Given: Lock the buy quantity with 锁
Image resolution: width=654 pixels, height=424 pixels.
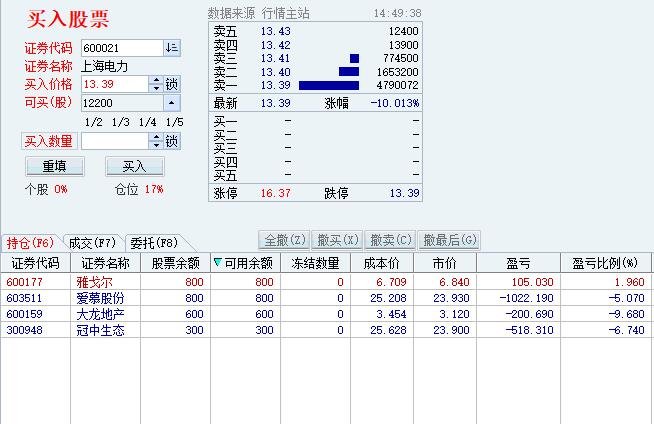Looking at the screenshot, I should tap(172, 141).
